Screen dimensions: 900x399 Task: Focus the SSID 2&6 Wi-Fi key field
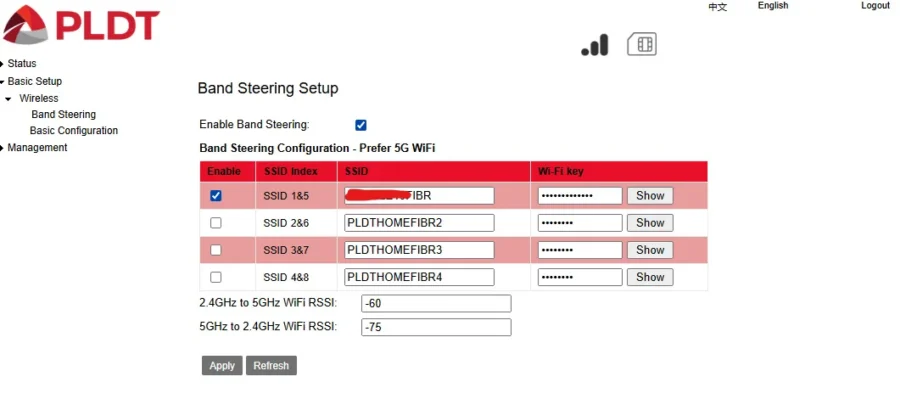[x=580, y=223]
